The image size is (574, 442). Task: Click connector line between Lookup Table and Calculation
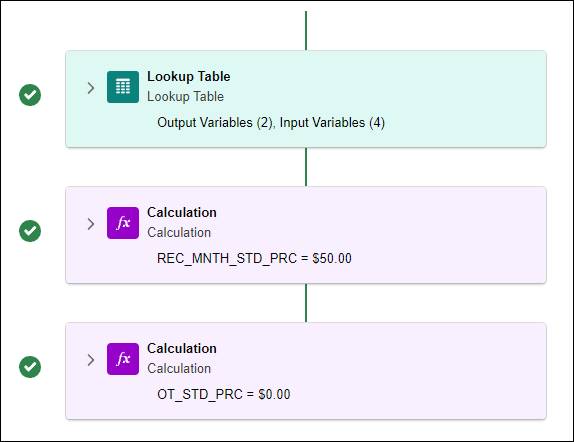(306, 167)
